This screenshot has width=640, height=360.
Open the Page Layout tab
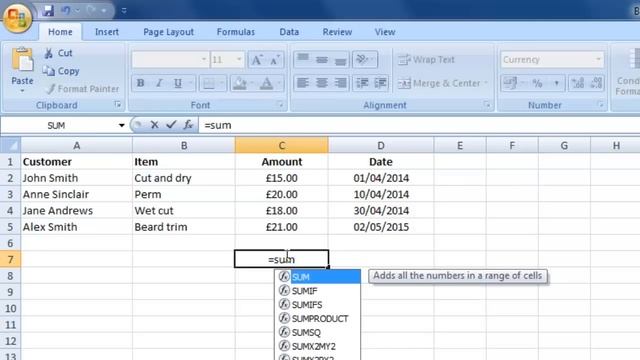(168, 32)
